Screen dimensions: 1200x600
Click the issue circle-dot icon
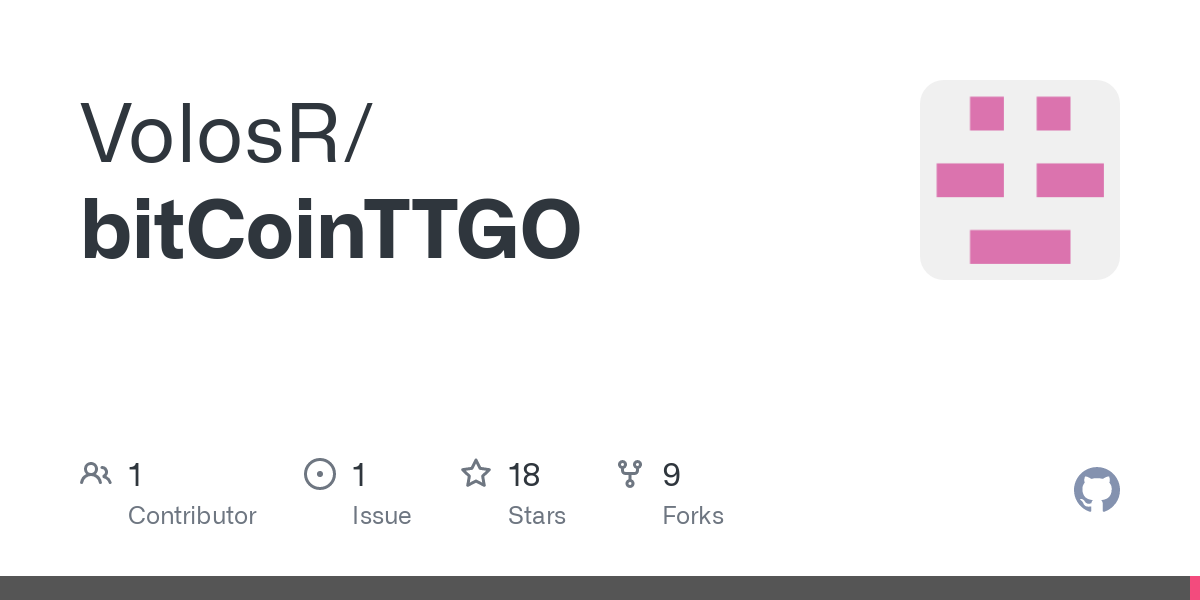[319, 473]
